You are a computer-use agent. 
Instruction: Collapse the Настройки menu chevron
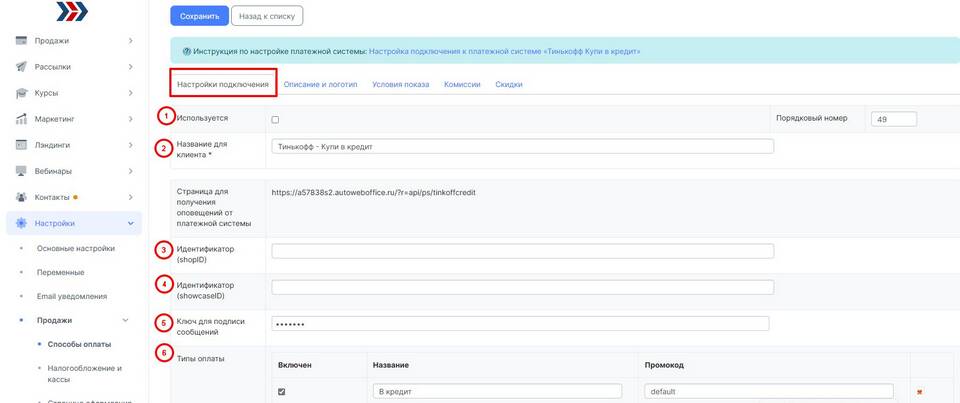tap(130, 224)
